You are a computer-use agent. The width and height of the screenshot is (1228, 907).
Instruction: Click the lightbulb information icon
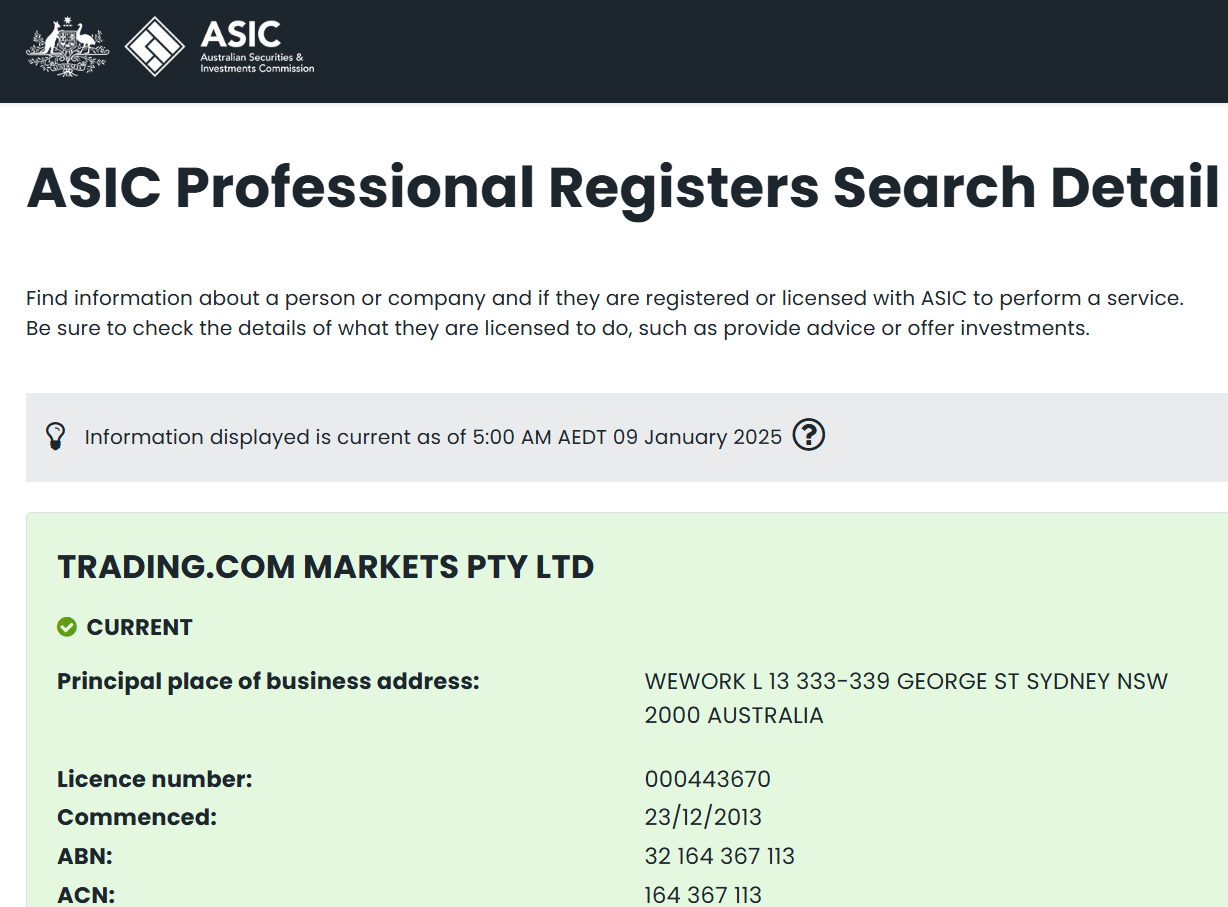[x=56, y=436]
